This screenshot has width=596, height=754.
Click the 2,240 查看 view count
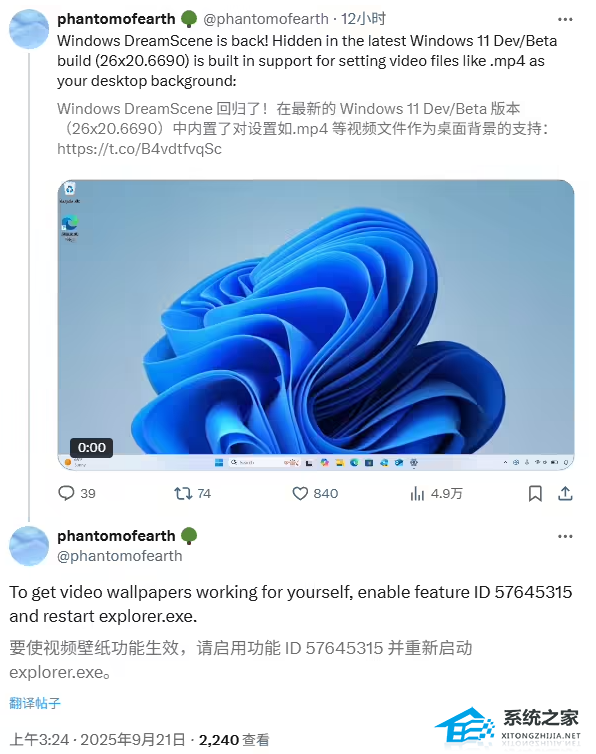coord(234,740)
